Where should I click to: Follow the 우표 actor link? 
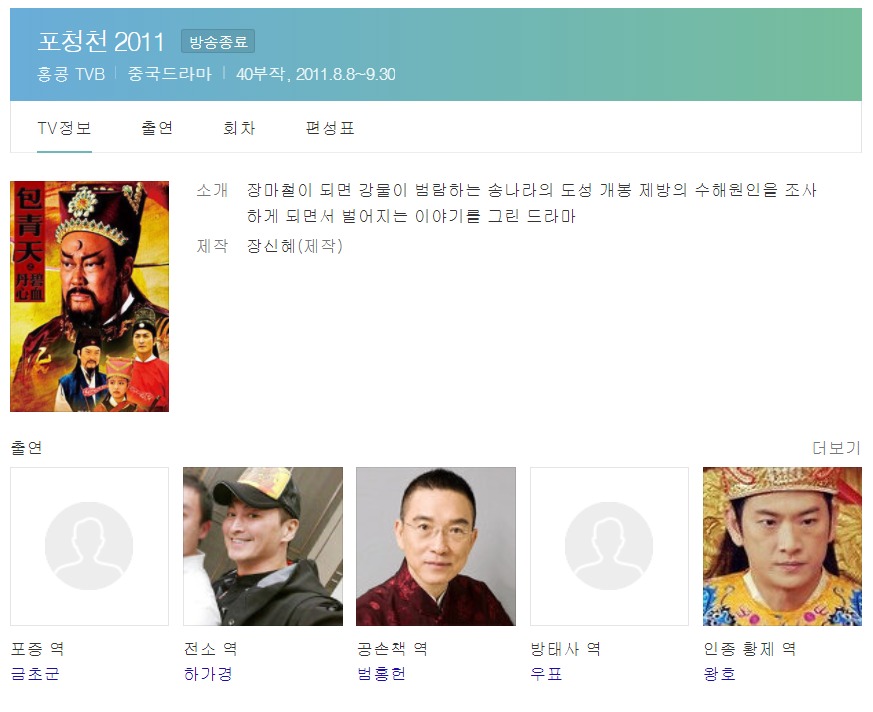click(546, 674)
